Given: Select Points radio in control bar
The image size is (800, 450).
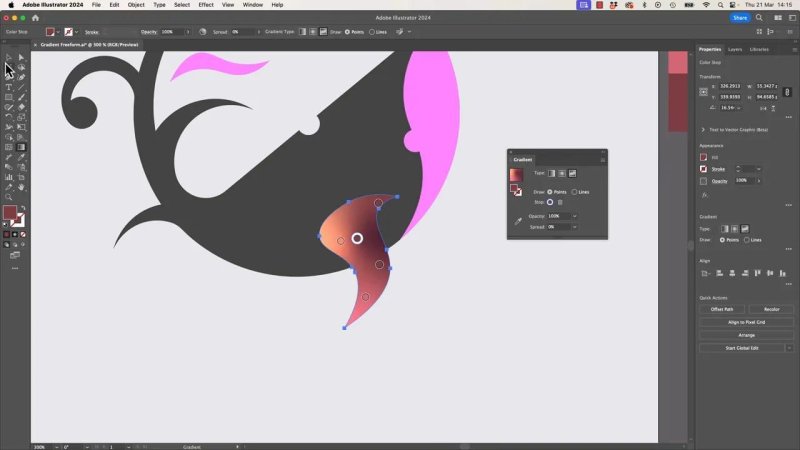Looking at the screenshot, I should click(x=347, y=32).
